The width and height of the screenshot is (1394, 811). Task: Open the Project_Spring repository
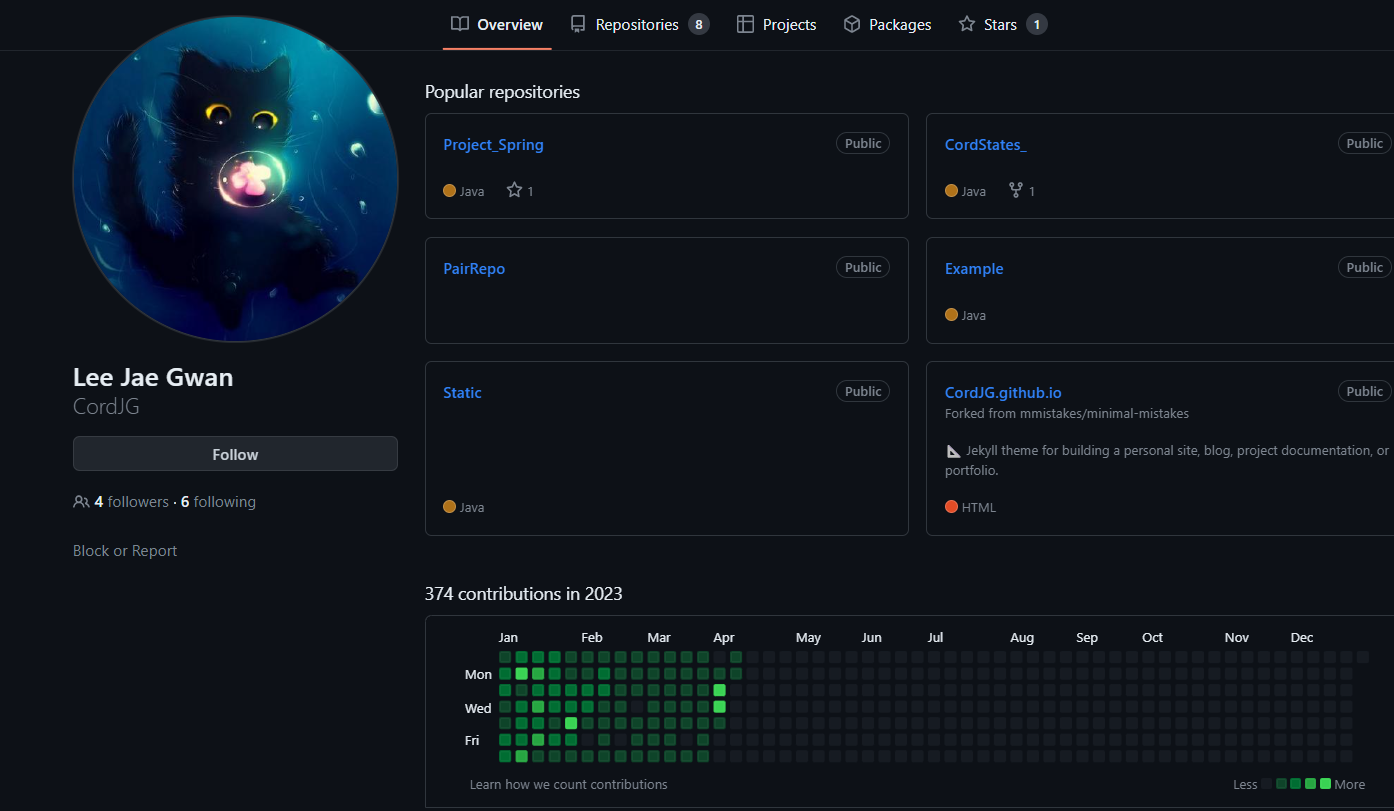494,145
